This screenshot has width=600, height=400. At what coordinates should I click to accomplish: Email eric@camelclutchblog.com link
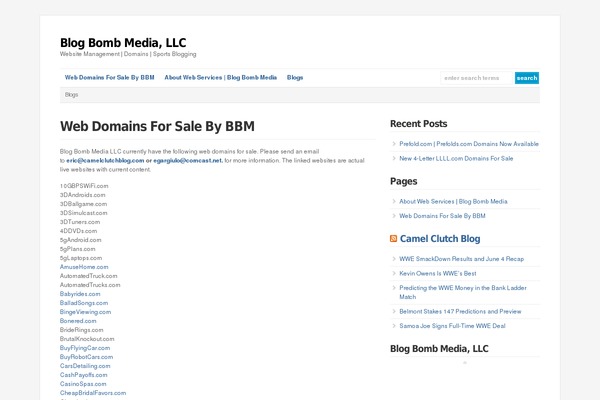pos(105,161)
